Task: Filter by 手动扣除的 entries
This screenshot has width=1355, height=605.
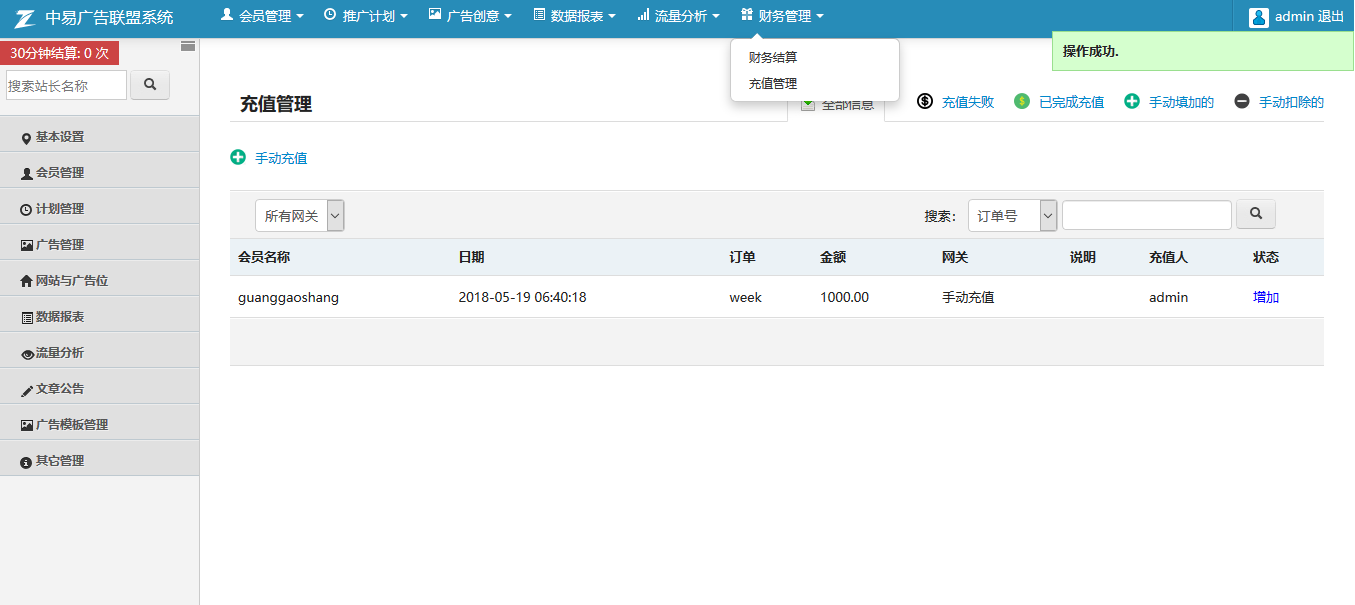Action: coord(1290,102)
